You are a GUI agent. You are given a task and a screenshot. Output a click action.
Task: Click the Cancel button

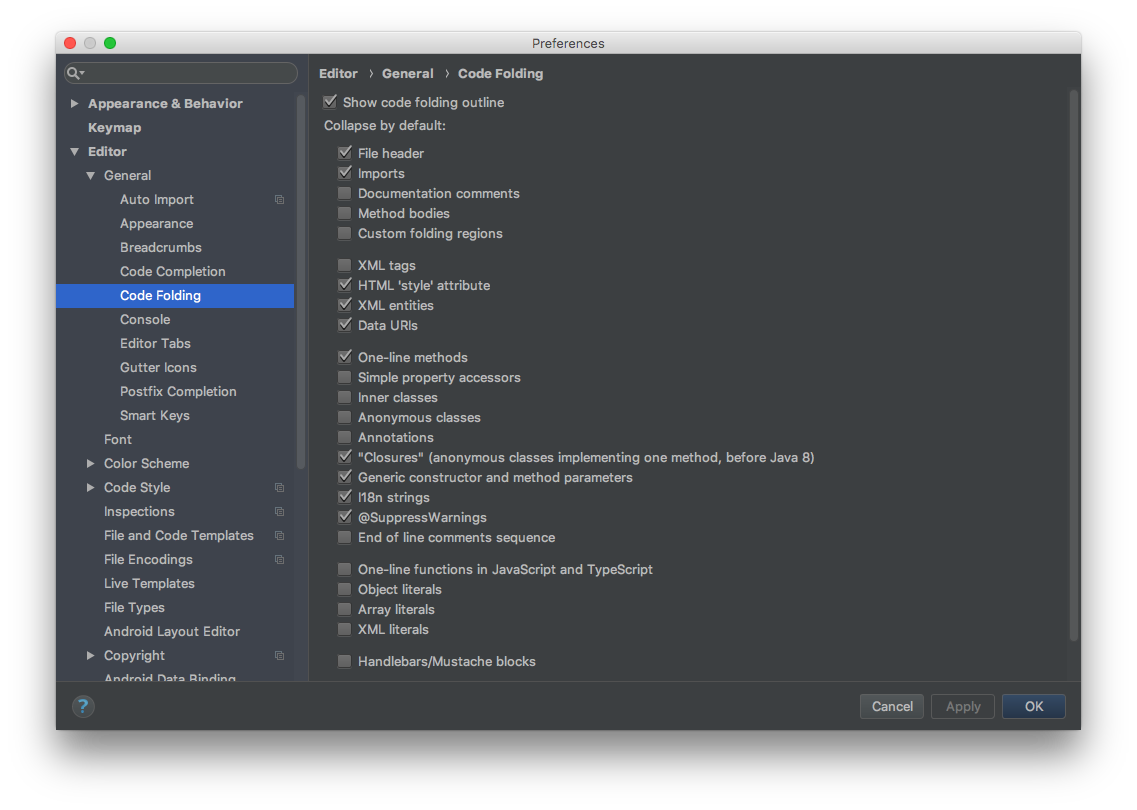coord(892,706)
